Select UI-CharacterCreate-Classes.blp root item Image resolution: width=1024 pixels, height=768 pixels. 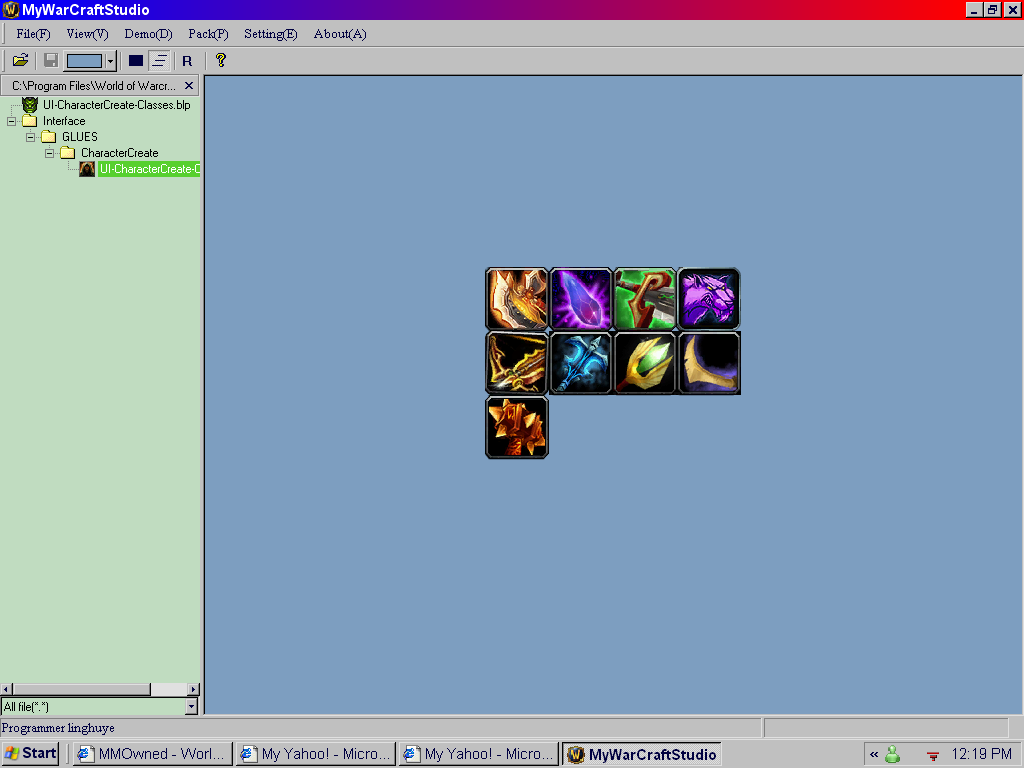click(x=117, y=104)
